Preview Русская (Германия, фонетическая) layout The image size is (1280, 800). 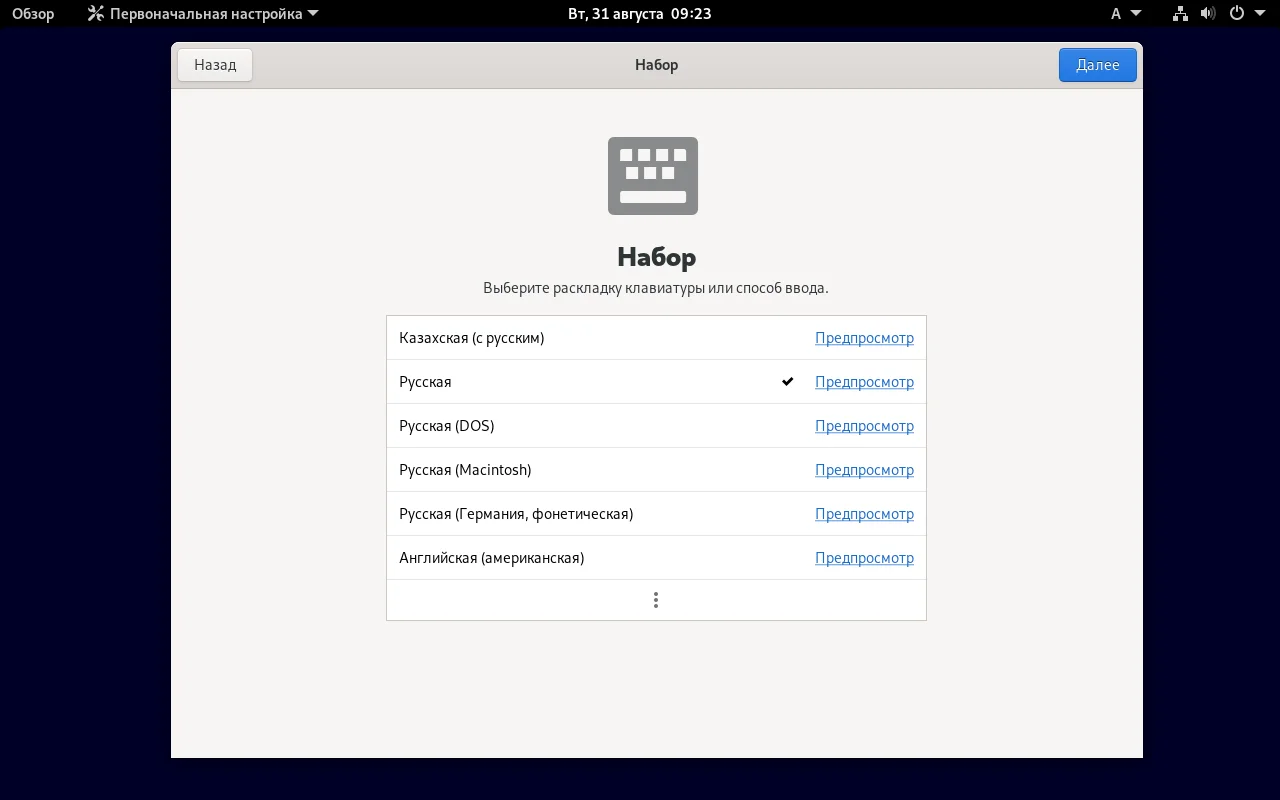click(x=864, y=513)
